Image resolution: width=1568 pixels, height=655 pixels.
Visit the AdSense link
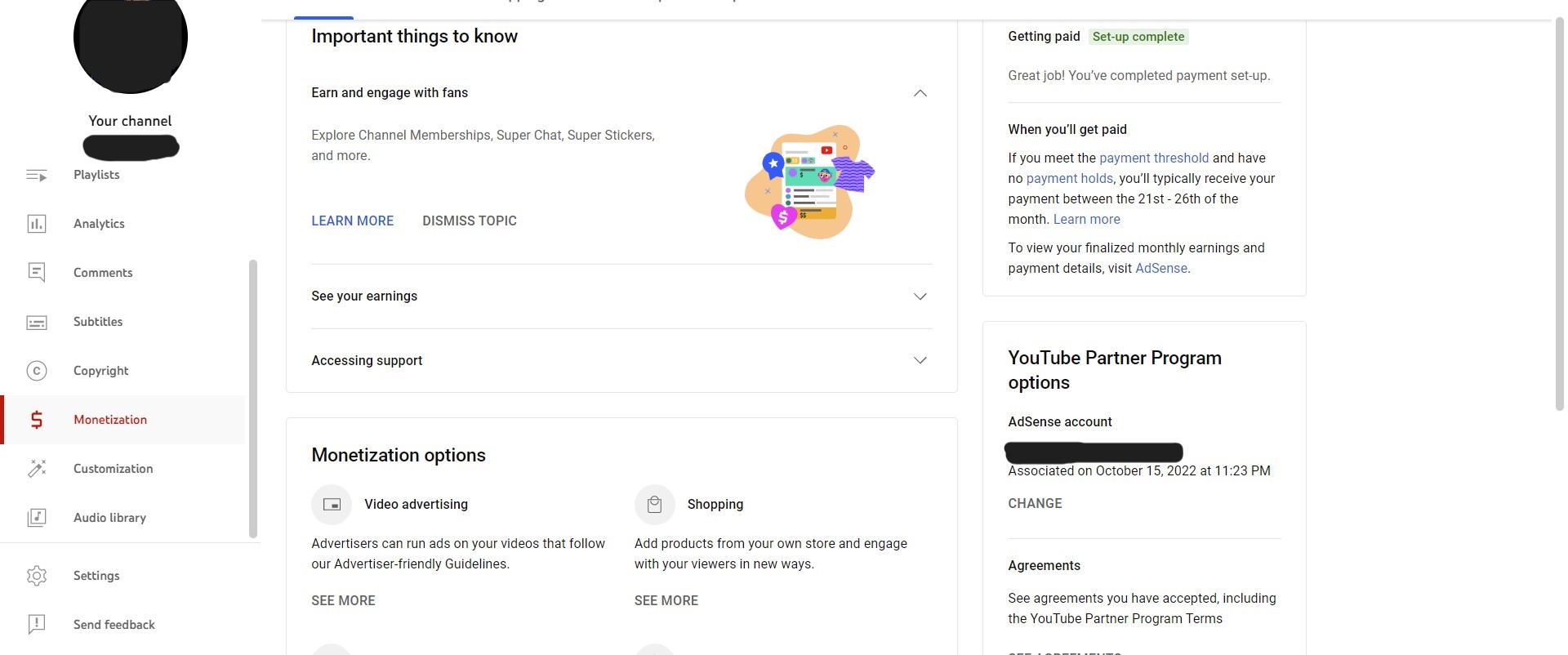click(1161, 269)
